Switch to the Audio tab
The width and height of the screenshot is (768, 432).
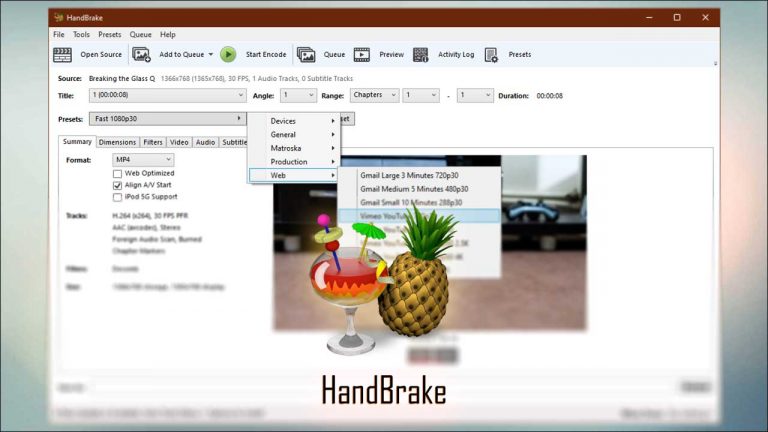click(205, 142)
